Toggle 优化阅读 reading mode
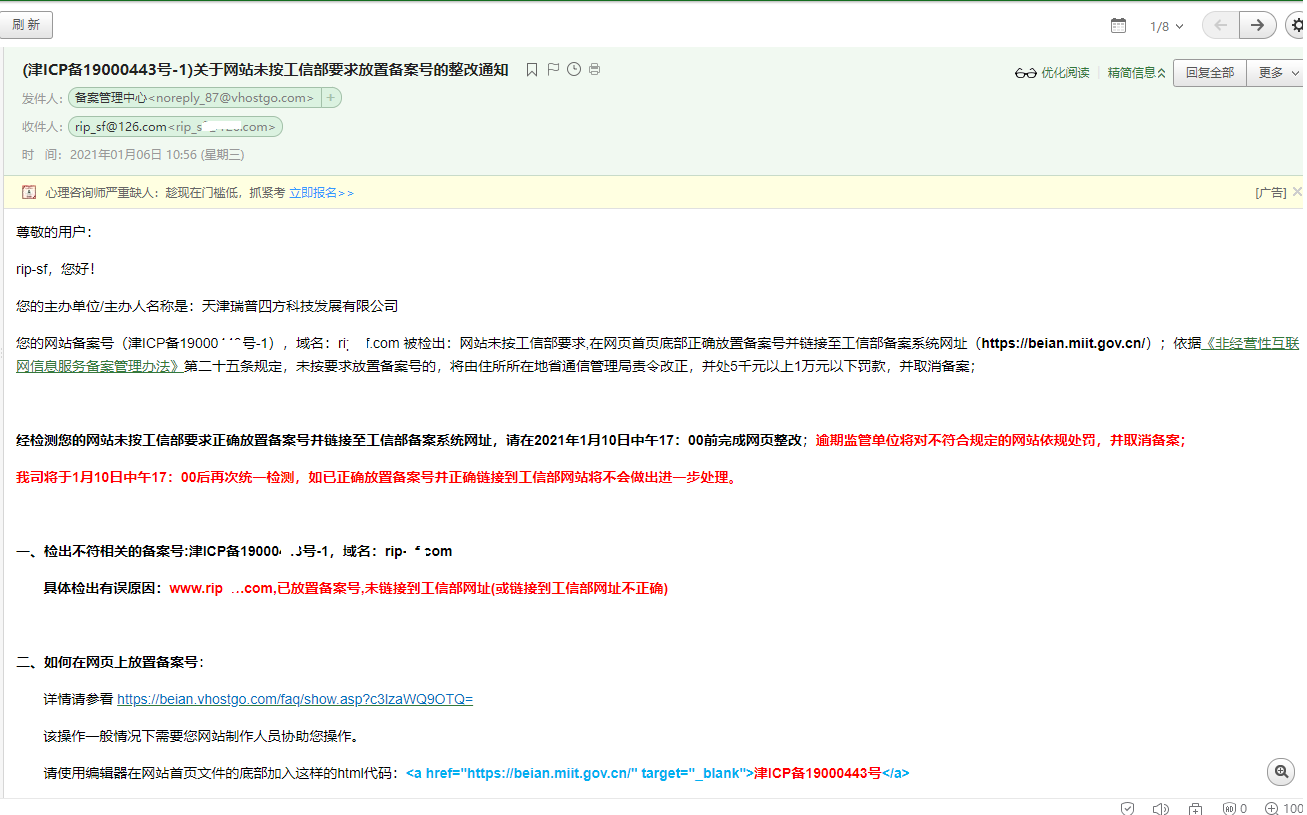The height and width of the screenshot is (815, 1307). [x=1052, y=73]
